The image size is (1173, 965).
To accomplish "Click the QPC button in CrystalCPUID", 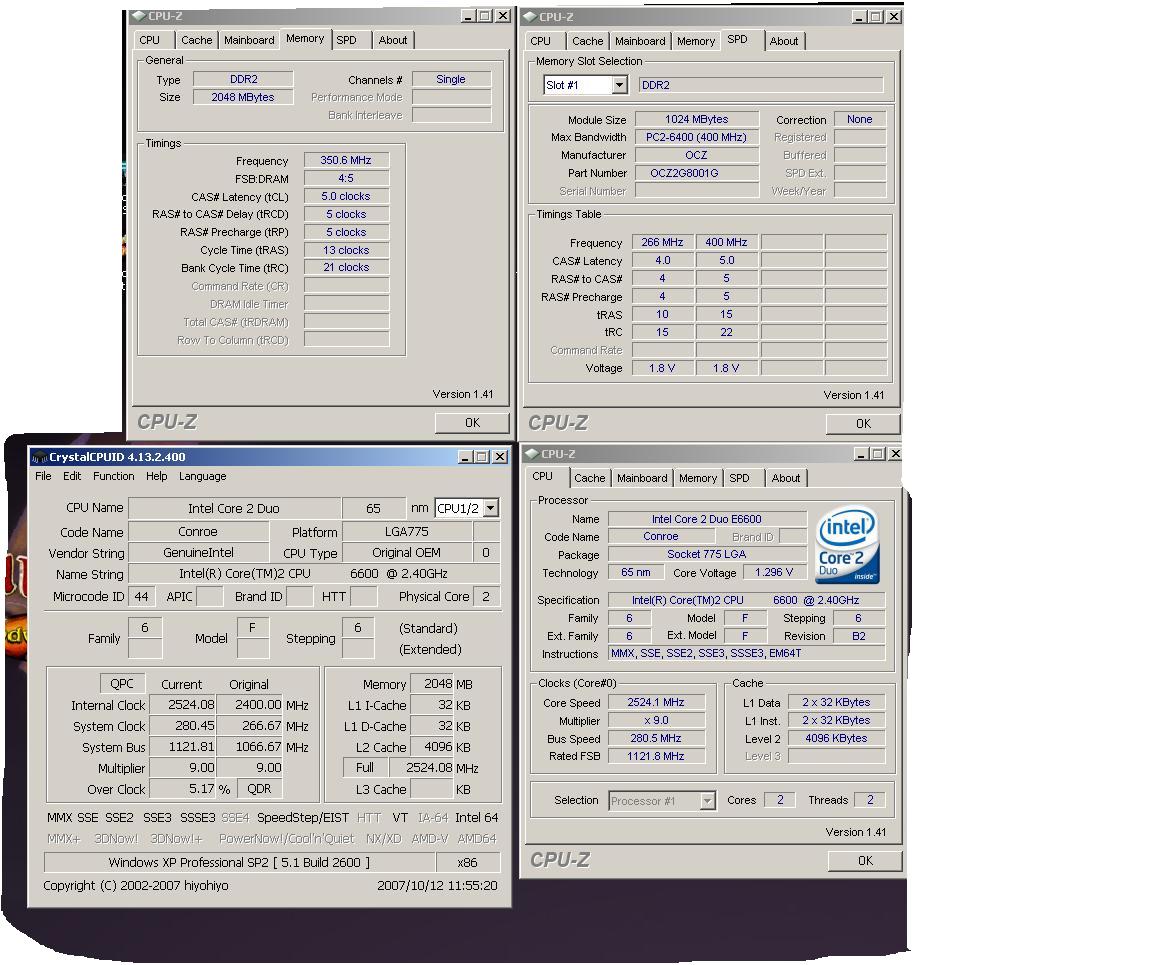I will pos(121,684).
